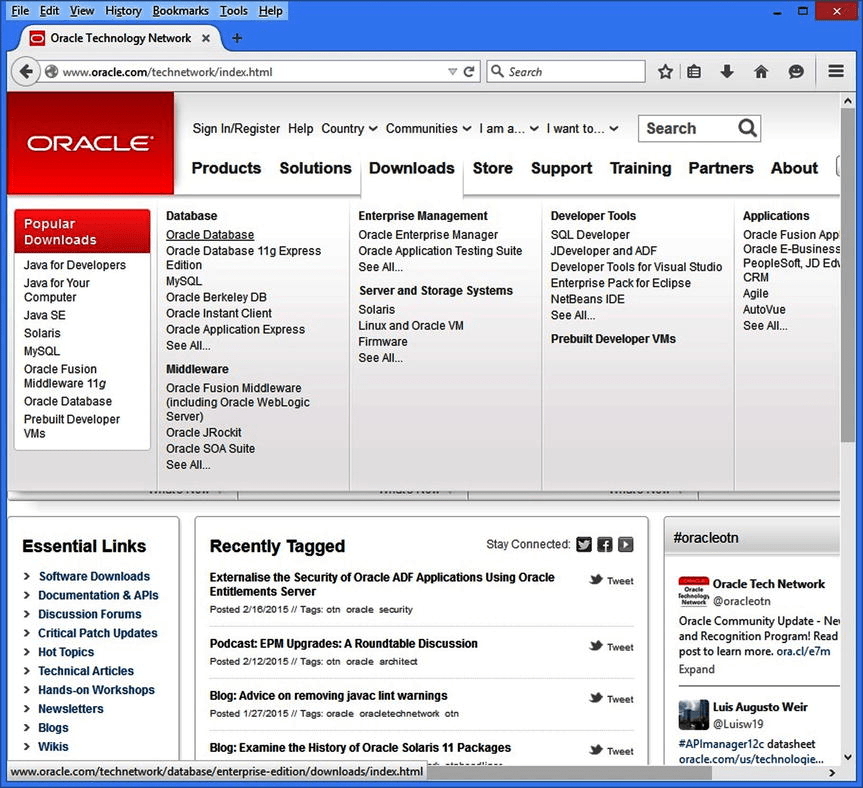This screenshot has width=863, height=788.
Task: Click the Facebook icon beside Stay Connected
Action: [605, 545]
